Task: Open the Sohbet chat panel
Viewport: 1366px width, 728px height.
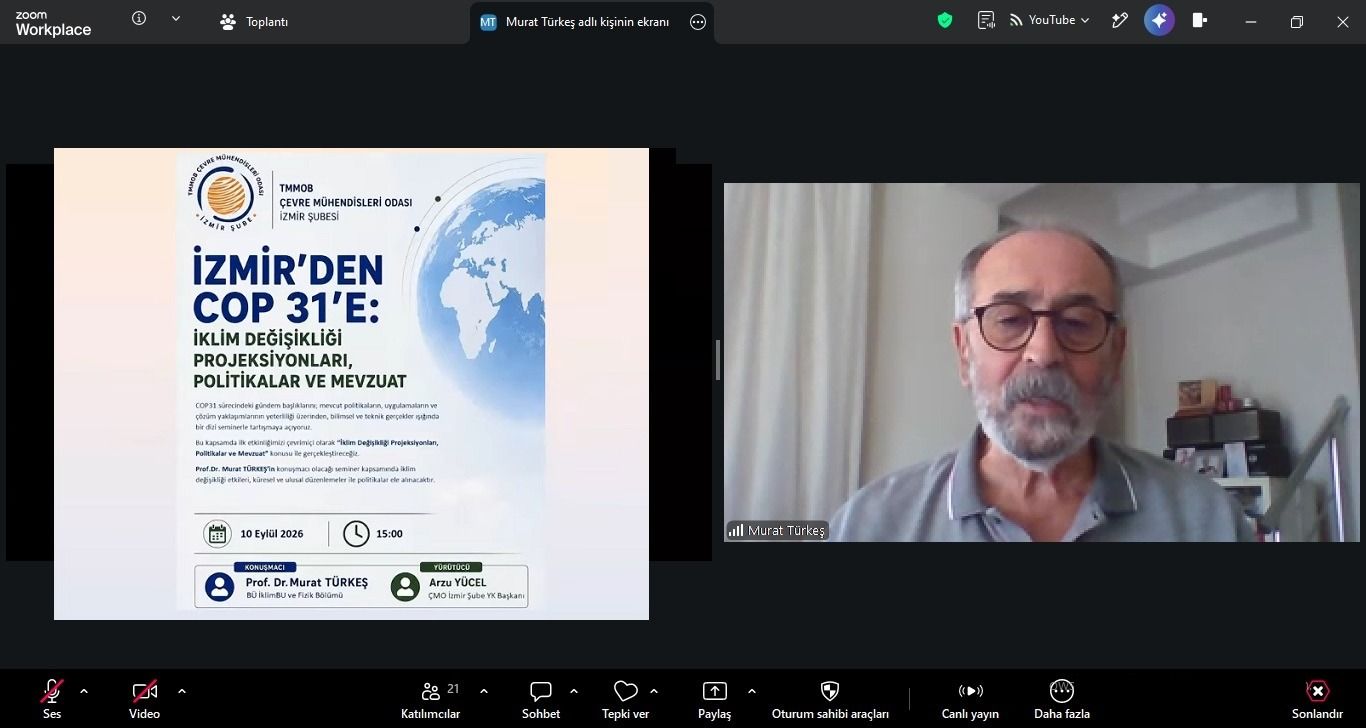Action: (x=541, y=699)
